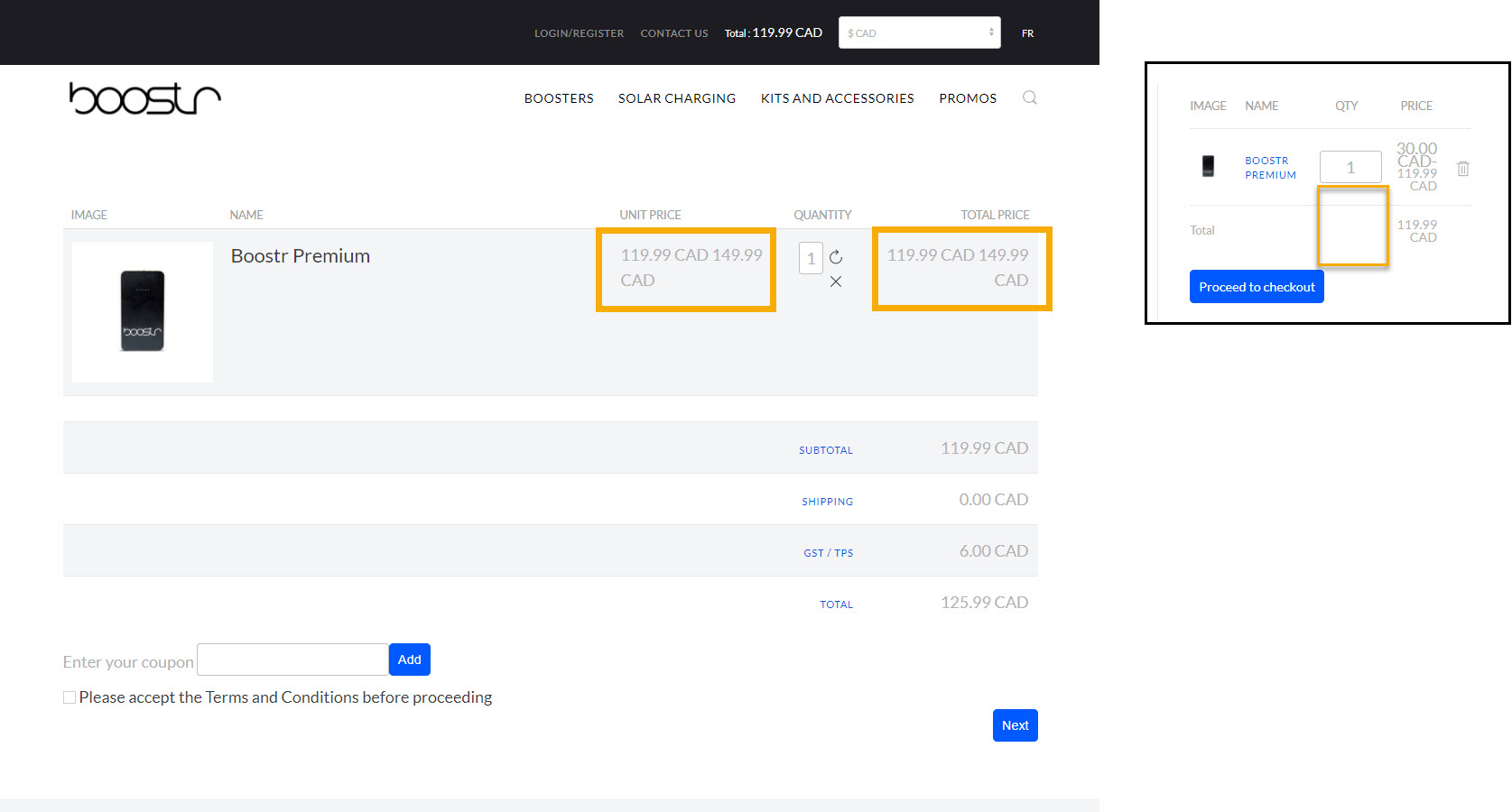Screen dimensions: 1512x812
Task: Open the CAD currency dropdown
Action: coord(919,32)
